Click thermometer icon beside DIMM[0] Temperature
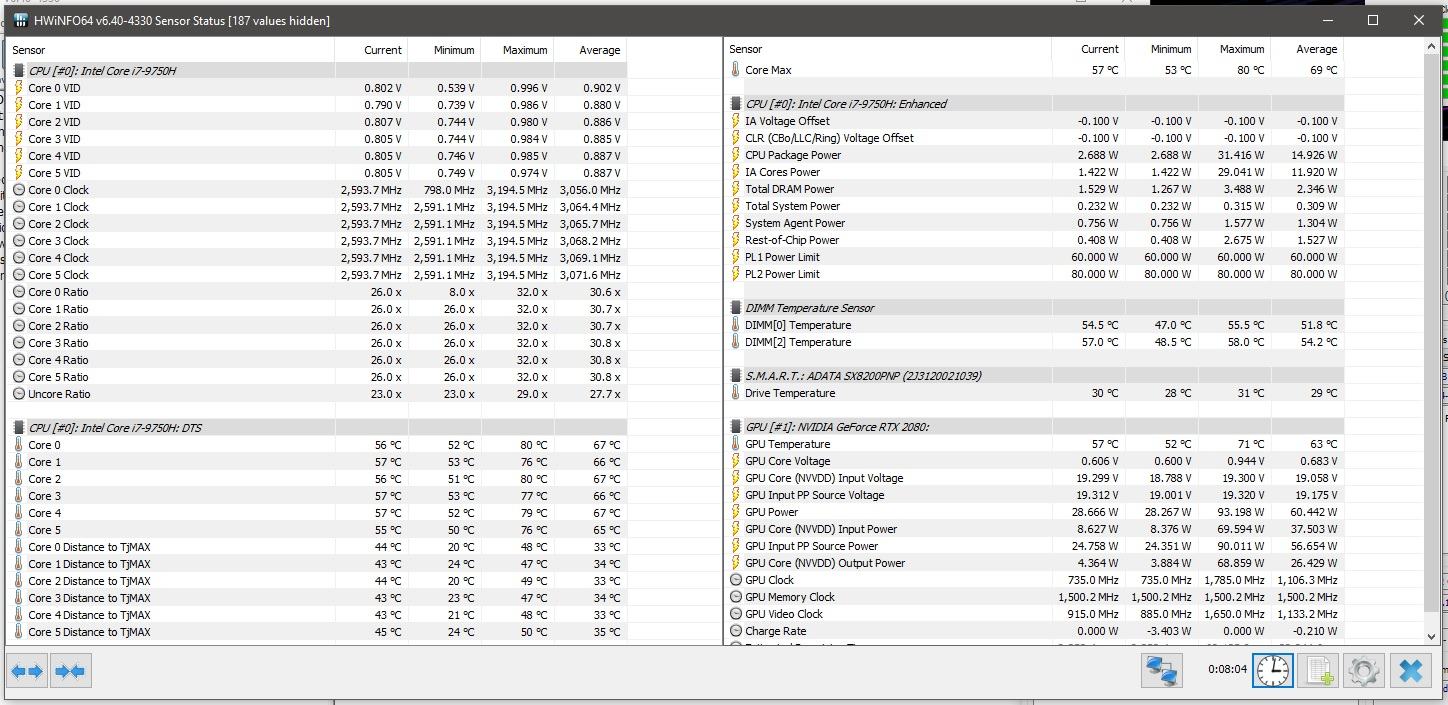Image resolution: width=1448 pixels, height=705 pixels. coord(736,325)
